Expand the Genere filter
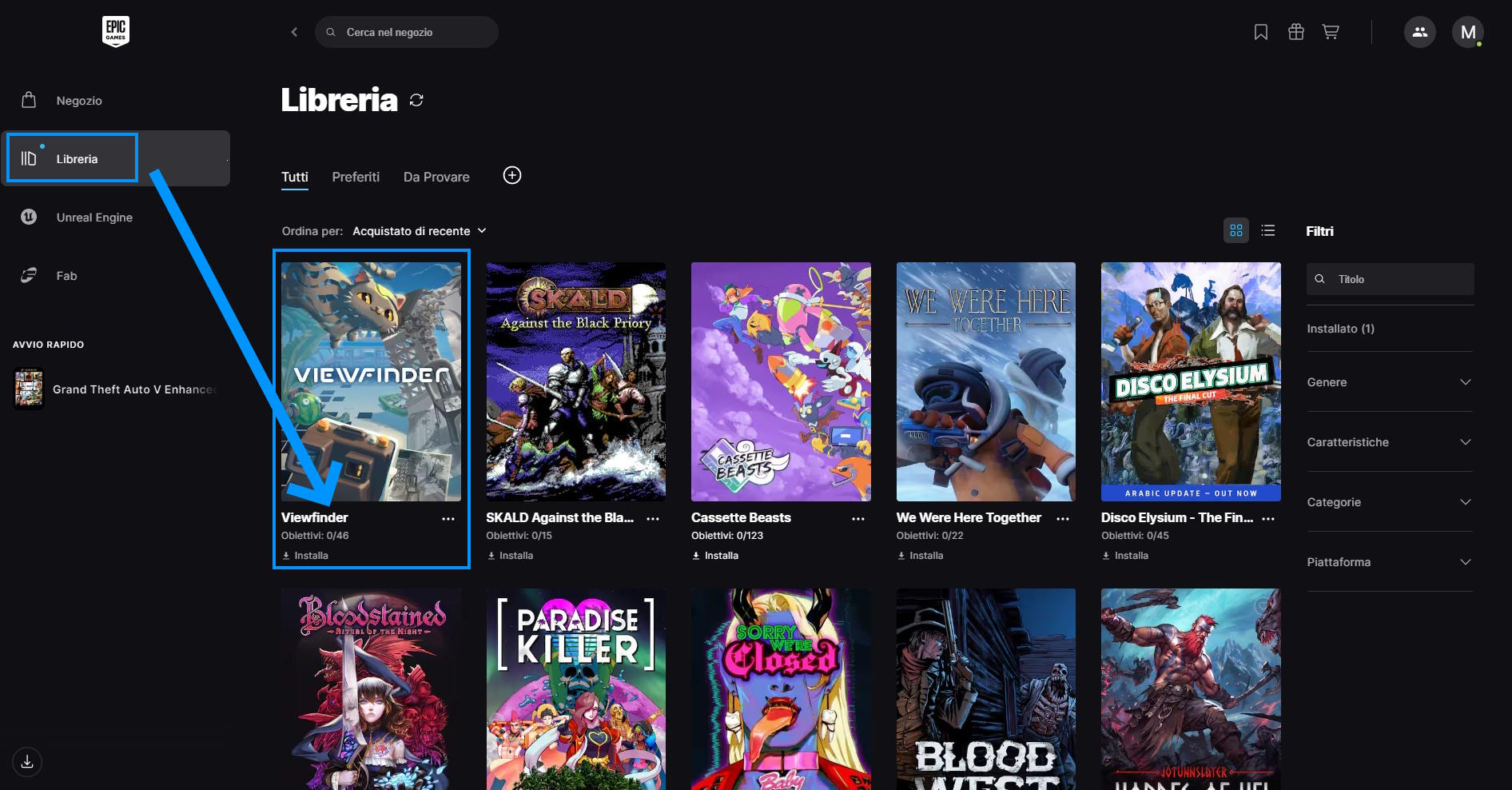This screenshot has height=790, width=1512. [x=1389, y=382]
